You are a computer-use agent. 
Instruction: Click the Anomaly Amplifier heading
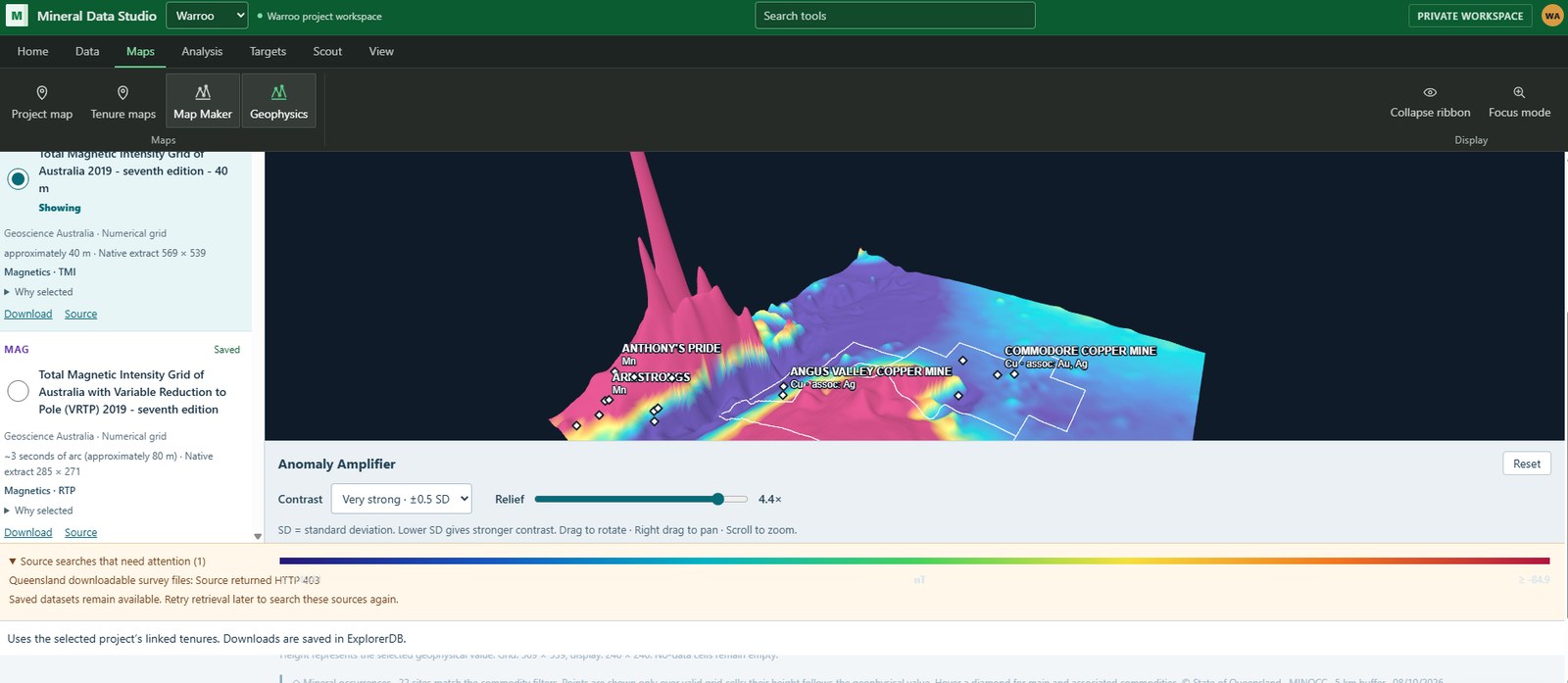tap(336, 464)
